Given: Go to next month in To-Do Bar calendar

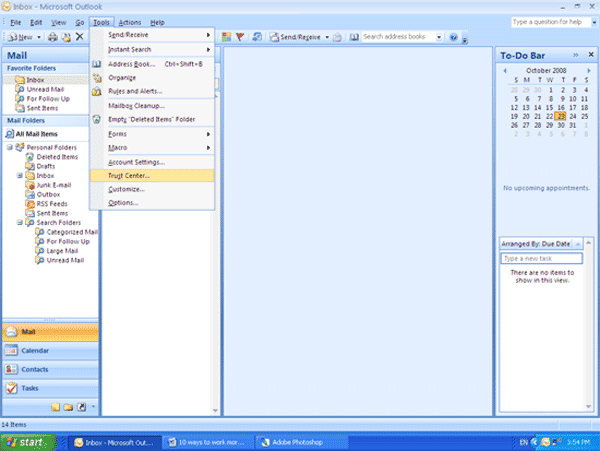Looking at the screenshot, I should click(589, 70).
